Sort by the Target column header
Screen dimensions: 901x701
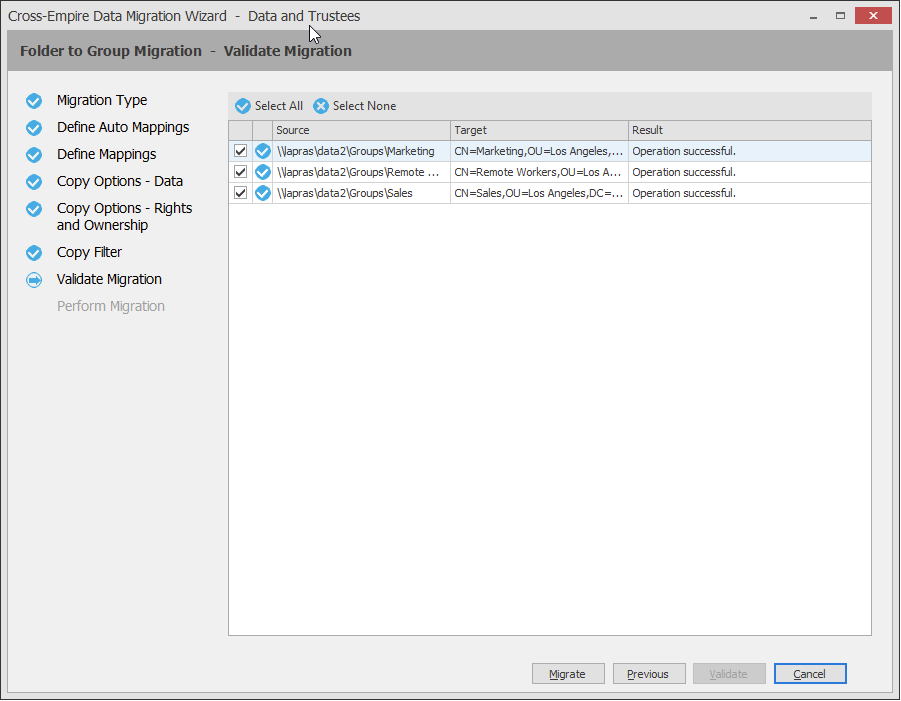coord(539,130)
